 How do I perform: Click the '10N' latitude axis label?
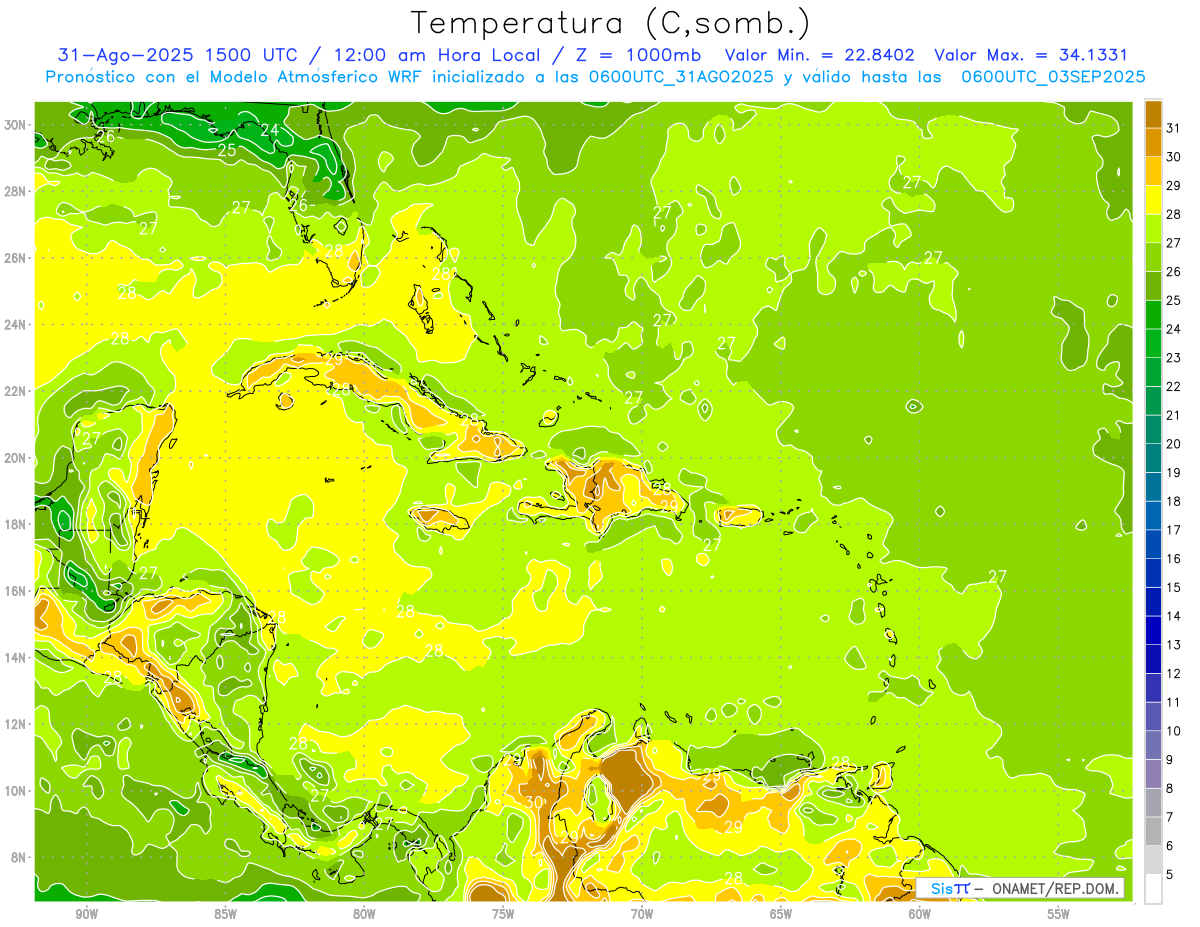coord(16,791)
